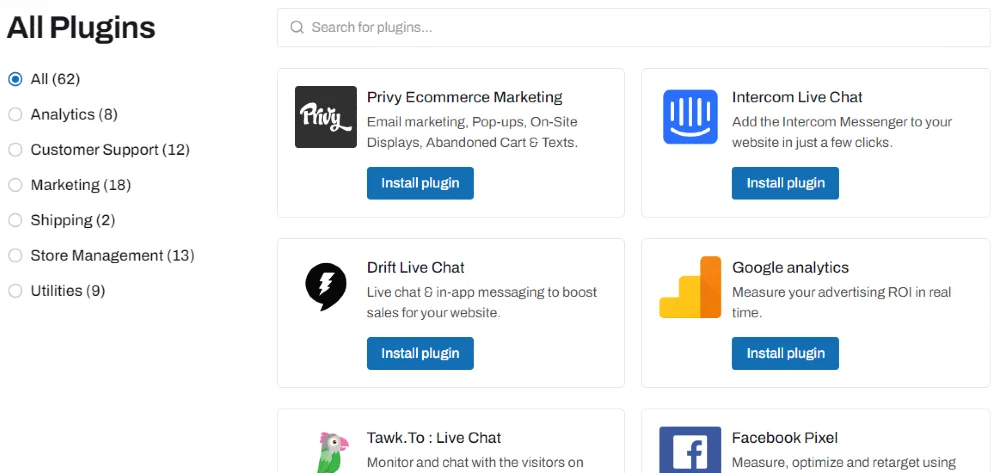
Task: Click the Intercom Live Chat logo
Action: pyautogui.click(x=690, y=117)
